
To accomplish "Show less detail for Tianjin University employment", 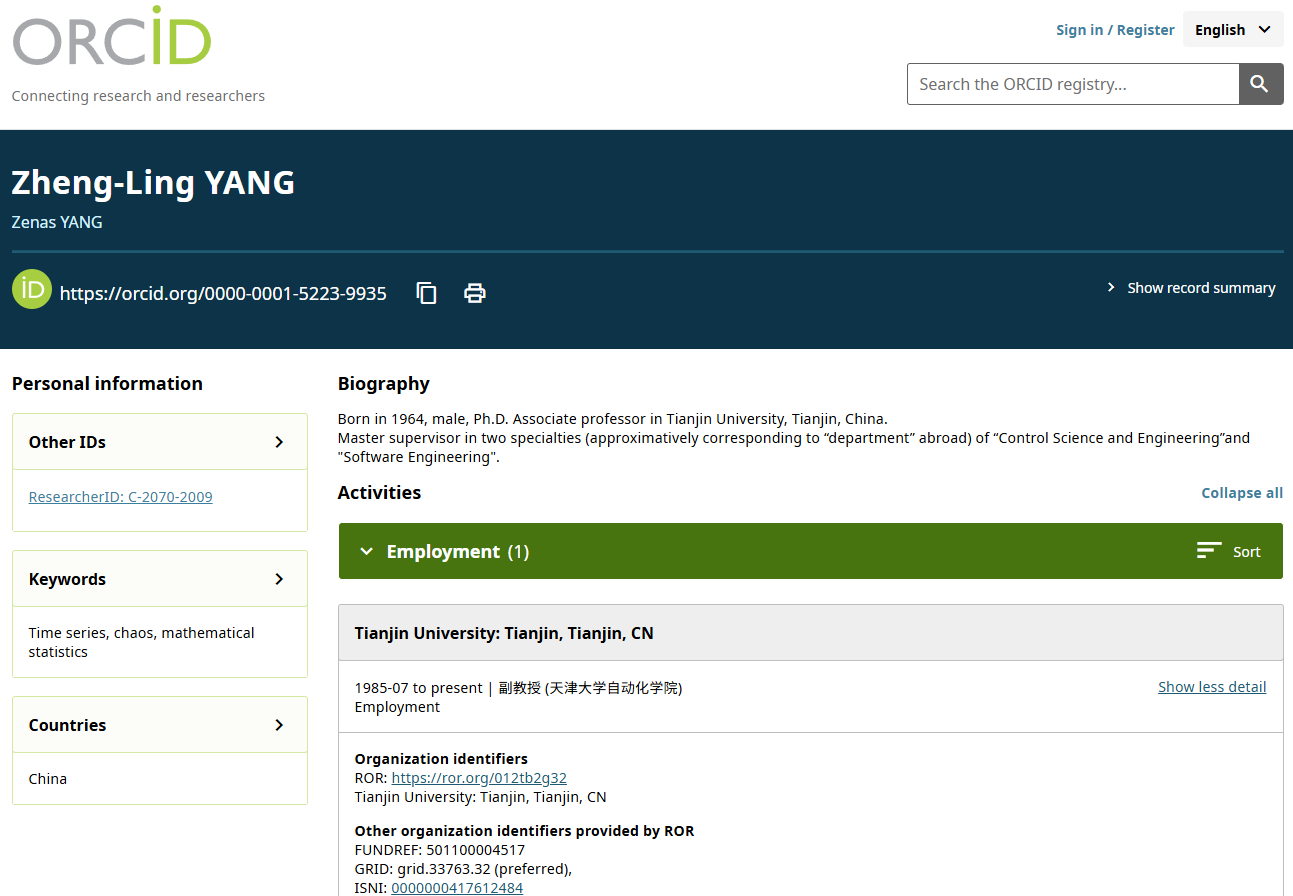I will pos(1212,686).
